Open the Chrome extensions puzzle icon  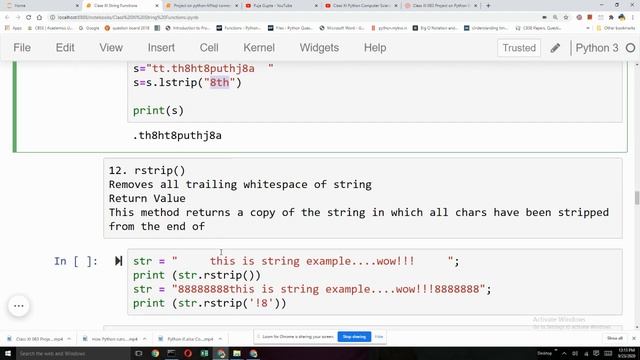(x=611, y=18)
